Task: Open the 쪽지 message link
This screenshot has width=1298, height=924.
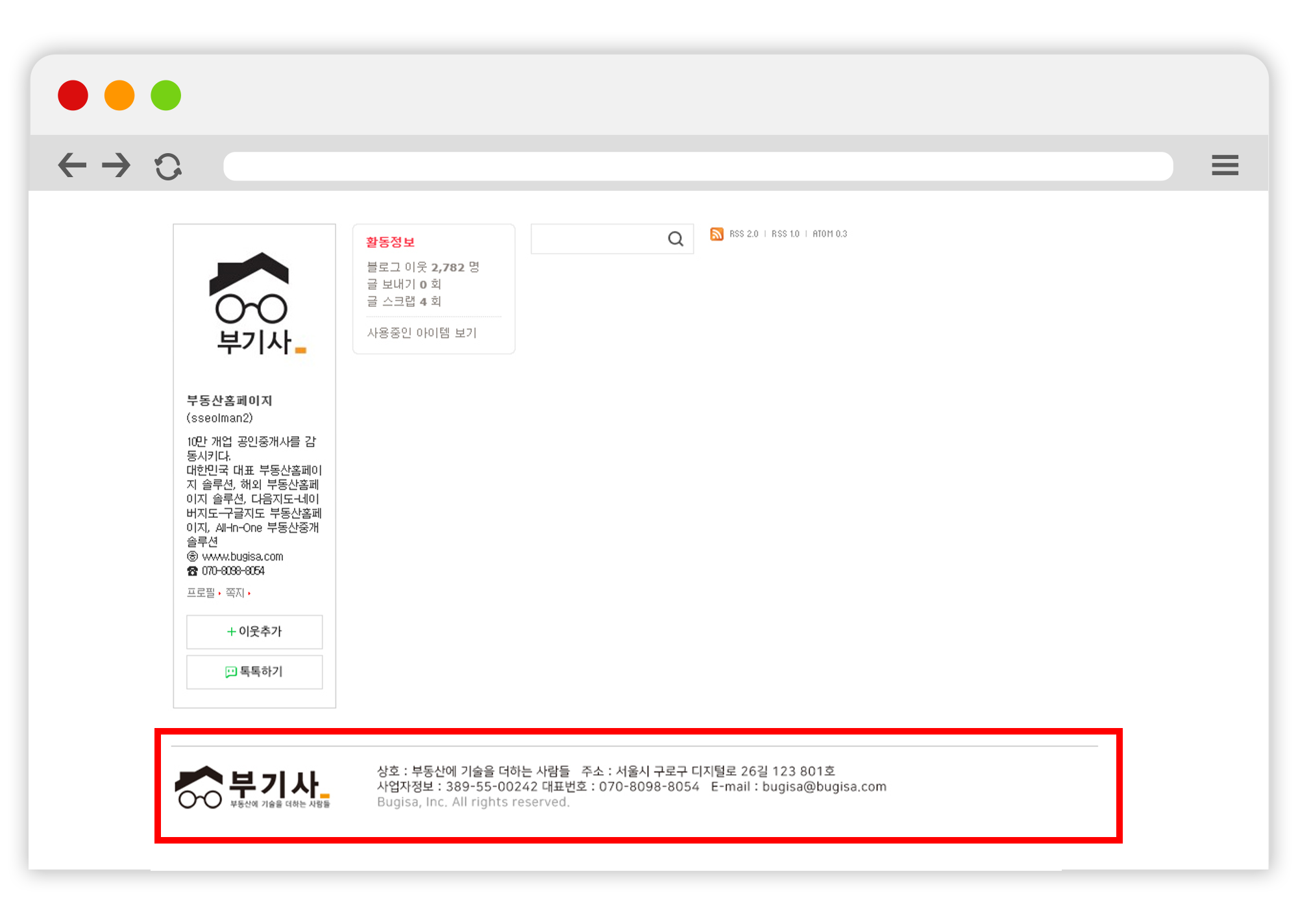Action: [235, 592]
